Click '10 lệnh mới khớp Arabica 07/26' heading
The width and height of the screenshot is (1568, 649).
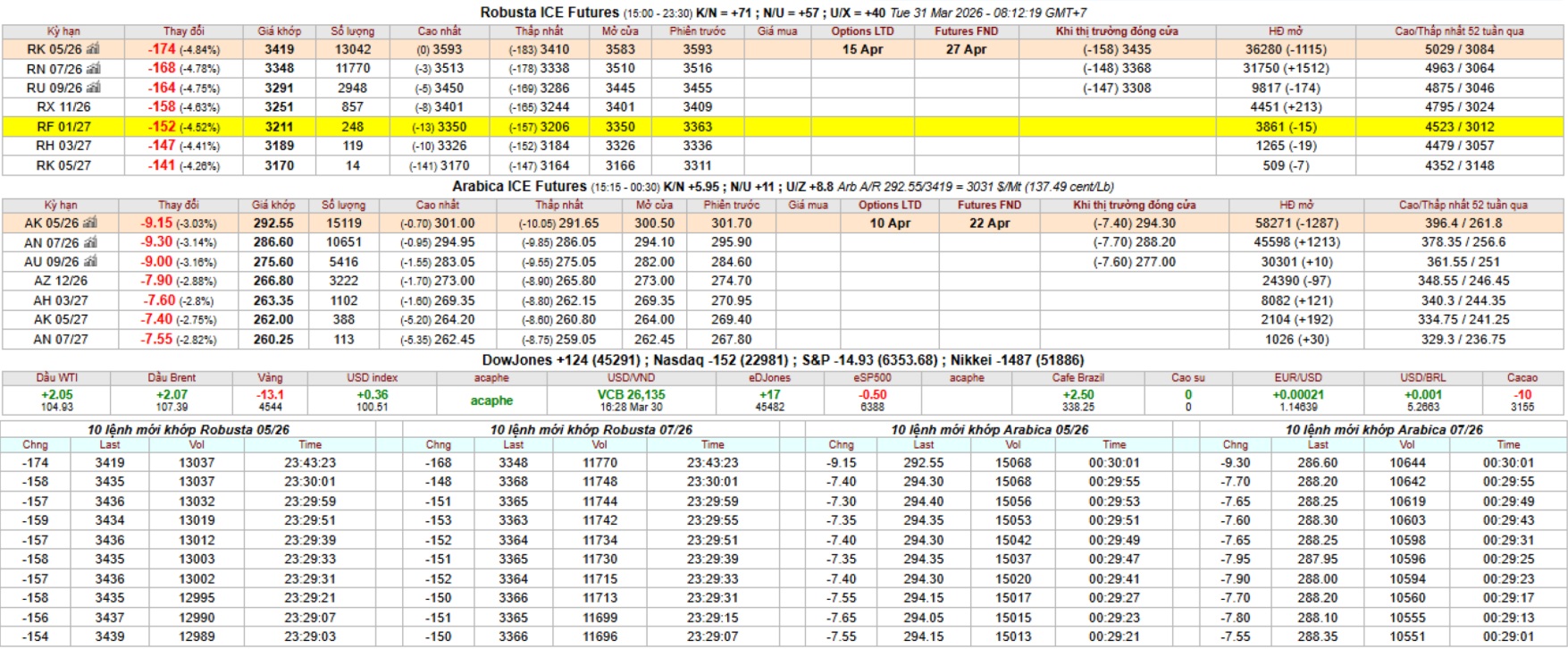(x=1383, y=430)
